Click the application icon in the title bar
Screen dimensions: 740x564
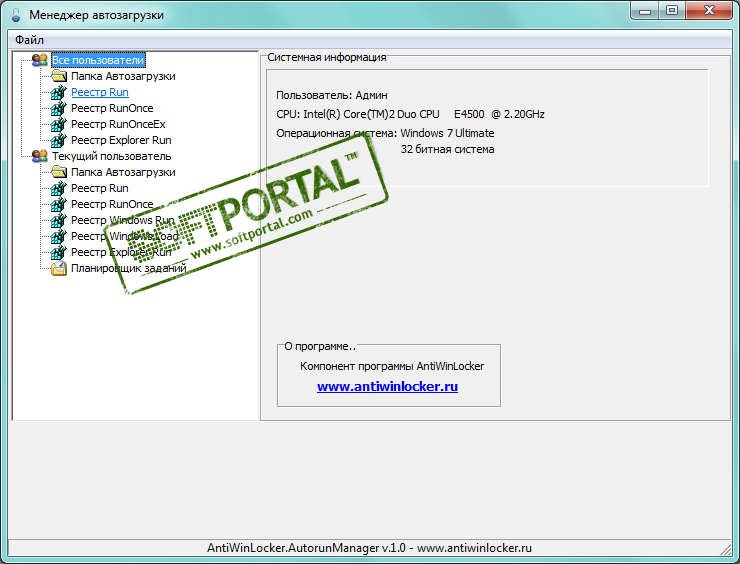[16, 15]
